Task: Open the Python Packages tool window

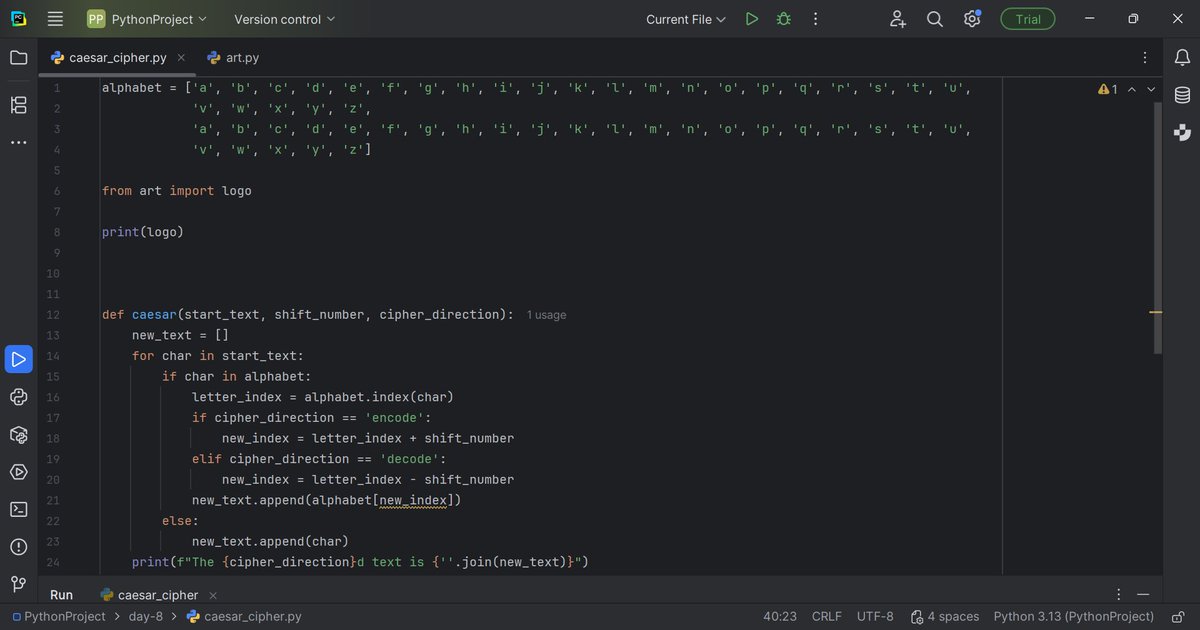Action: [18, 435]
